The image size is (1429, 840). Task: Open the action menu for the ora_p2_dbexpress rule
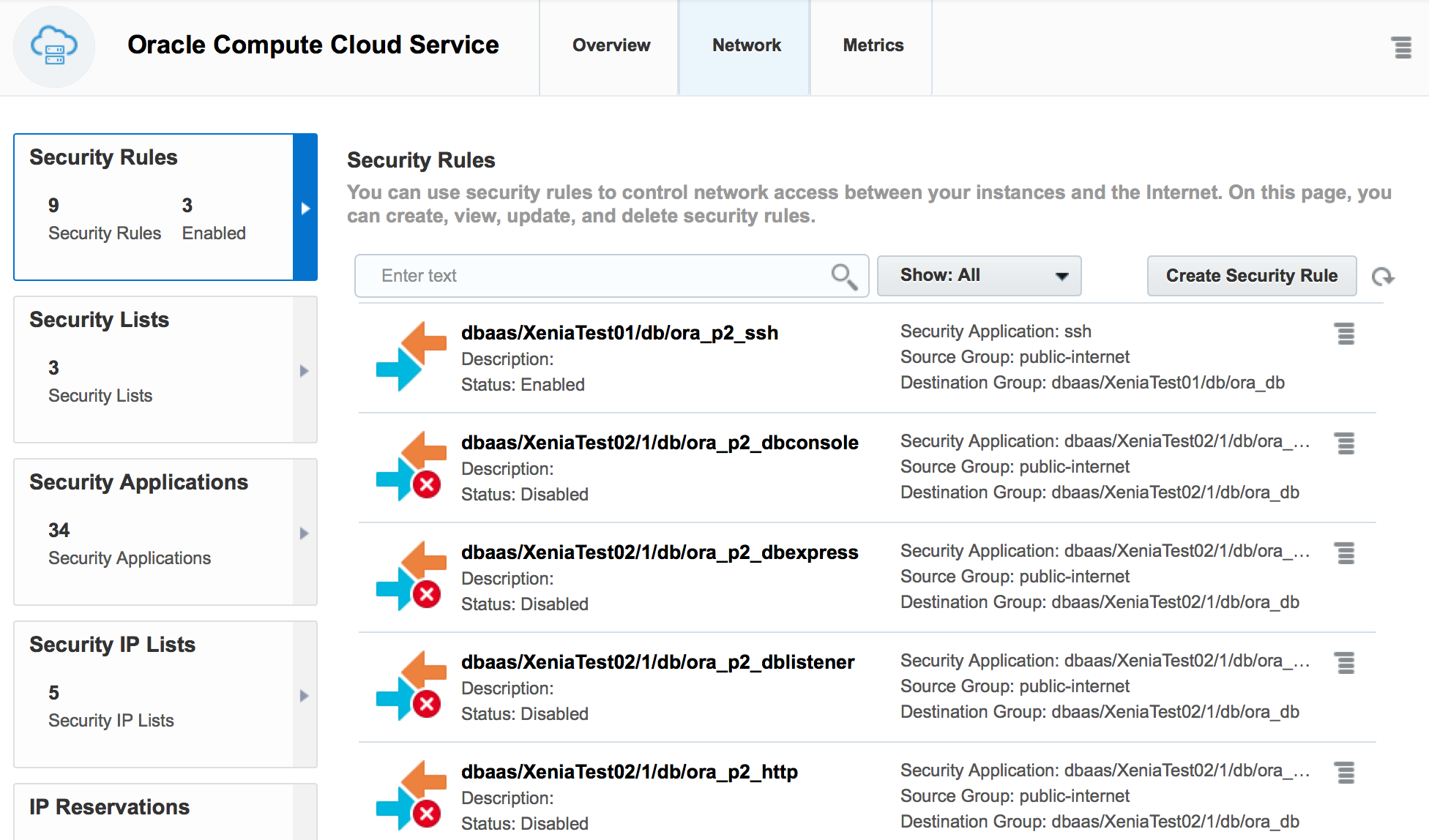click(x=1345, y=552)
